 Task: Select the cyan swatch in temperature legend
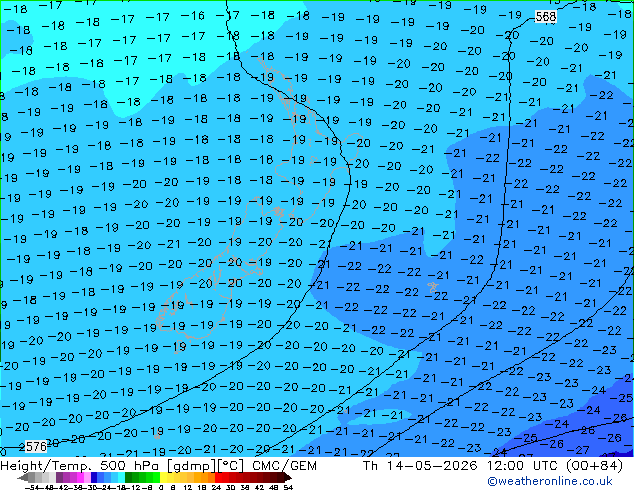pos(121,477)
